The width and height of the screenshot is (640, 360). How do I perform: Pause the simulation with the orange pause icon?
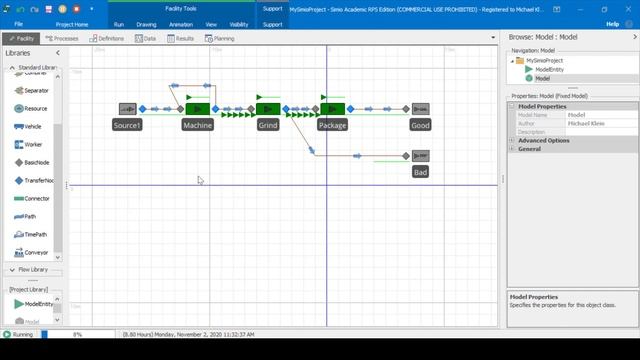pyautogui.click(x=62, y=9)
